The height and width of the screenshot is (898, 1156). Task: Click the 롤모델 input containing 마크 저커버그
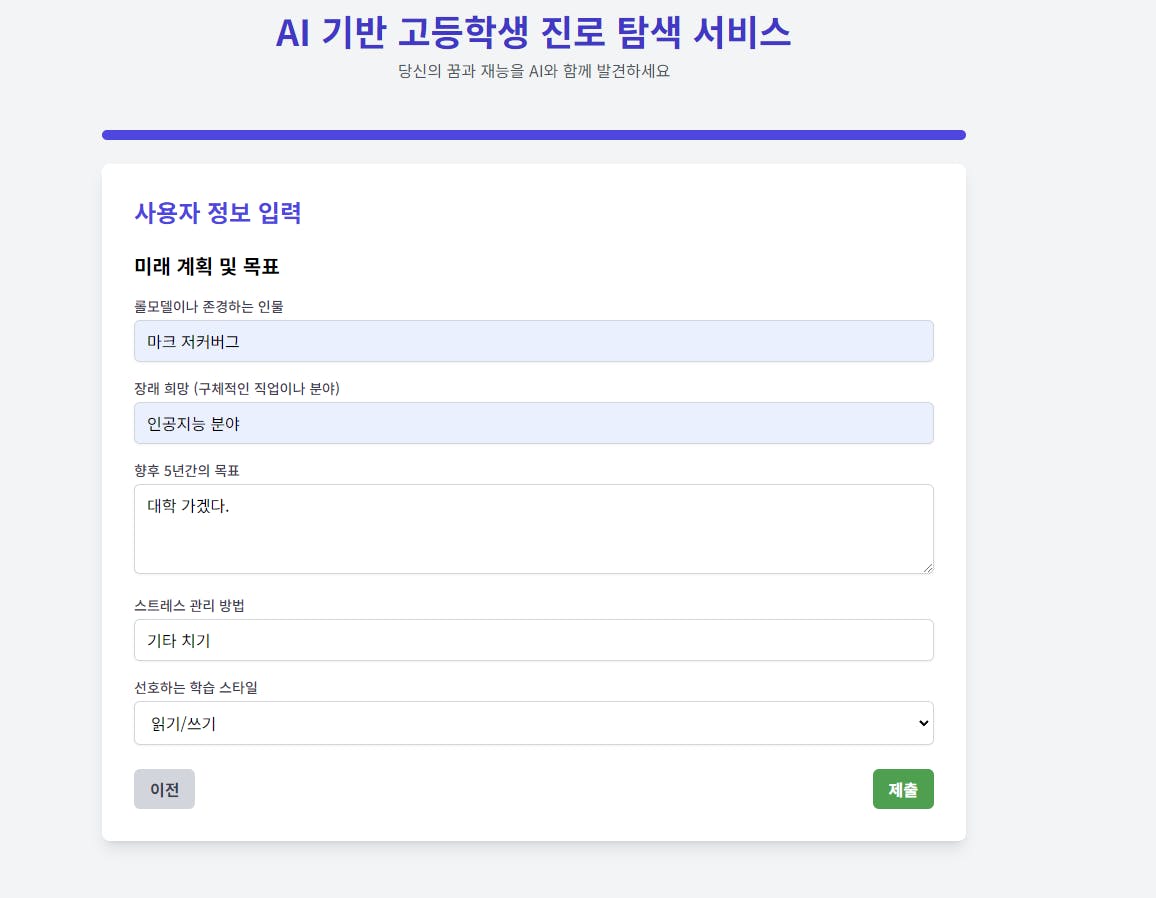[x=533, y=341]
